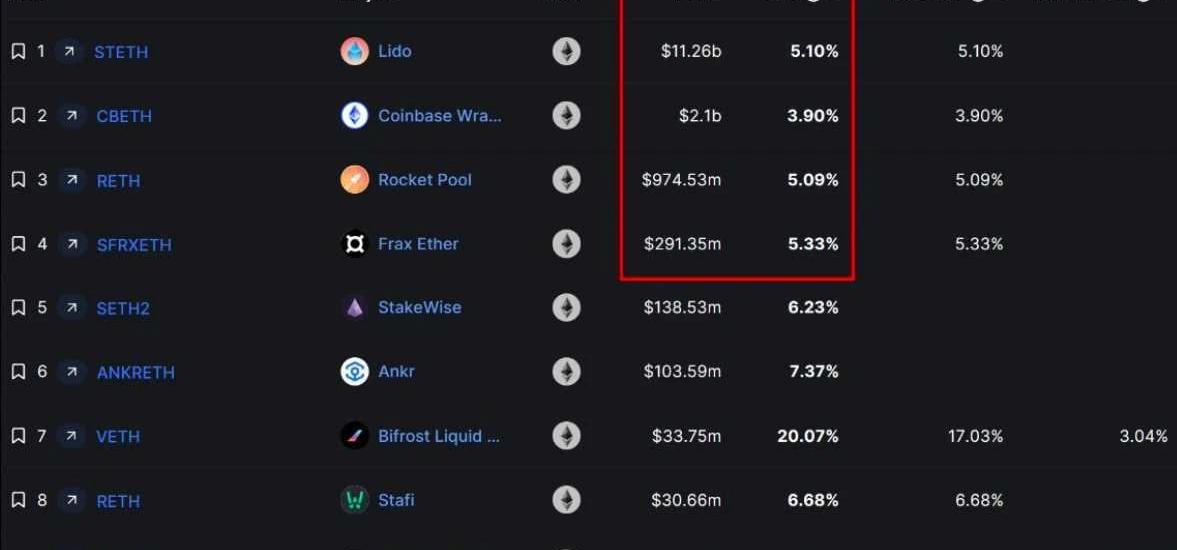
Task: Click the Coinbase Wrapped project logo
Action: [x=354, y=116]
